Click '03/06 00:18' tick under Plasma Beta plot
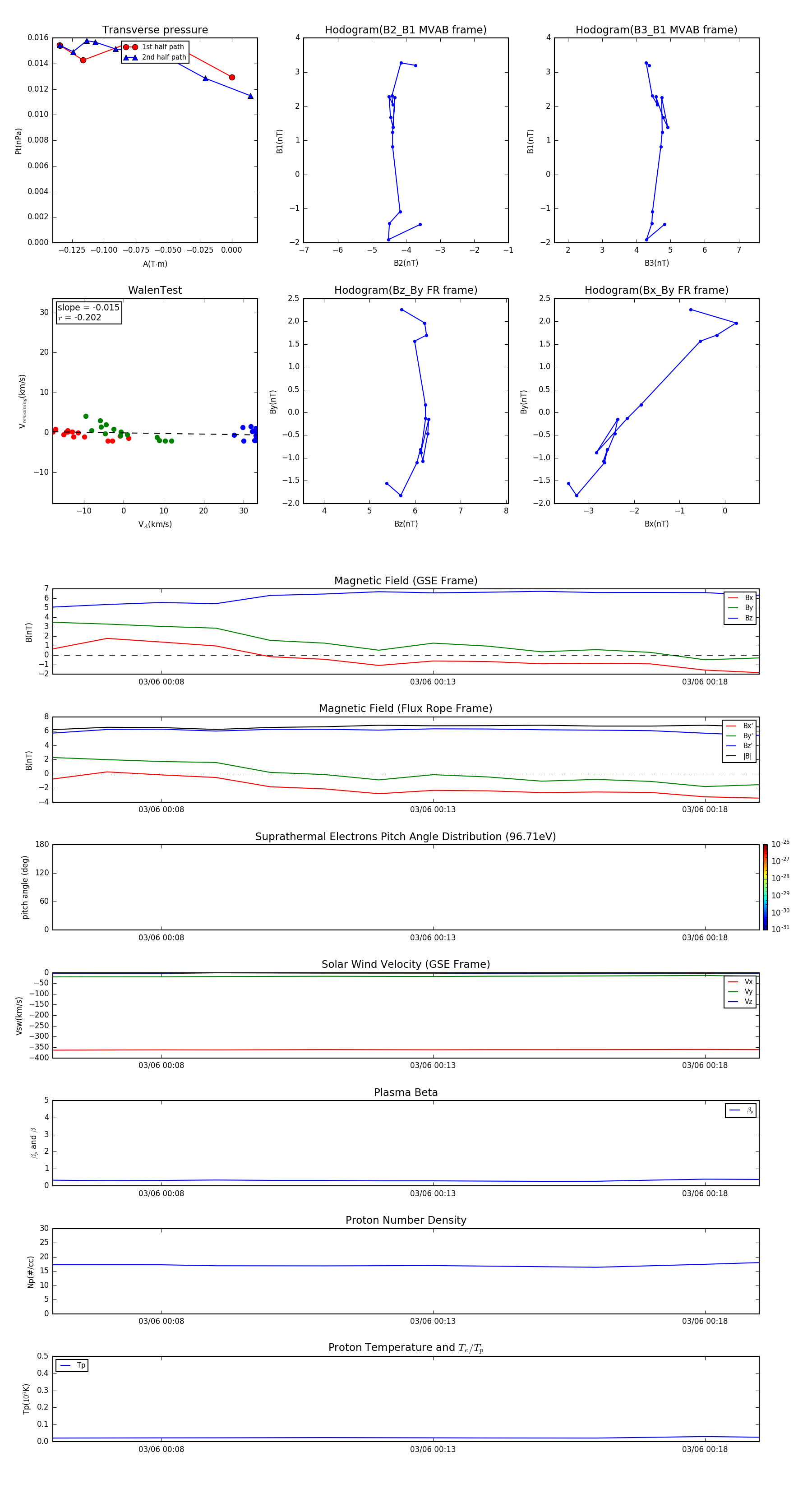Screen dimensions: 812x1489 pos(705,1193)
